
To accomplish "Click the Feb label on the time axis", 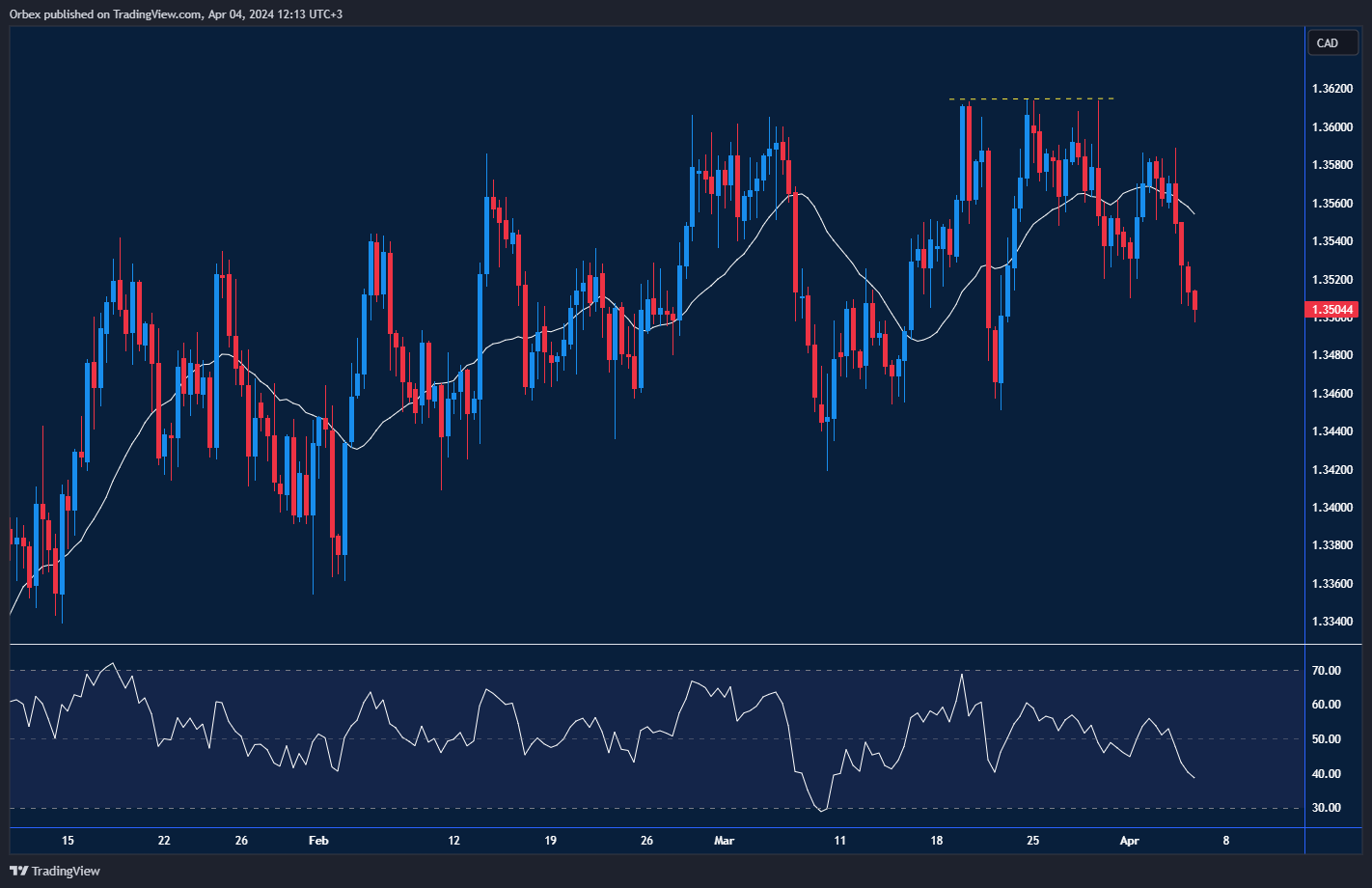I will 318,841.
